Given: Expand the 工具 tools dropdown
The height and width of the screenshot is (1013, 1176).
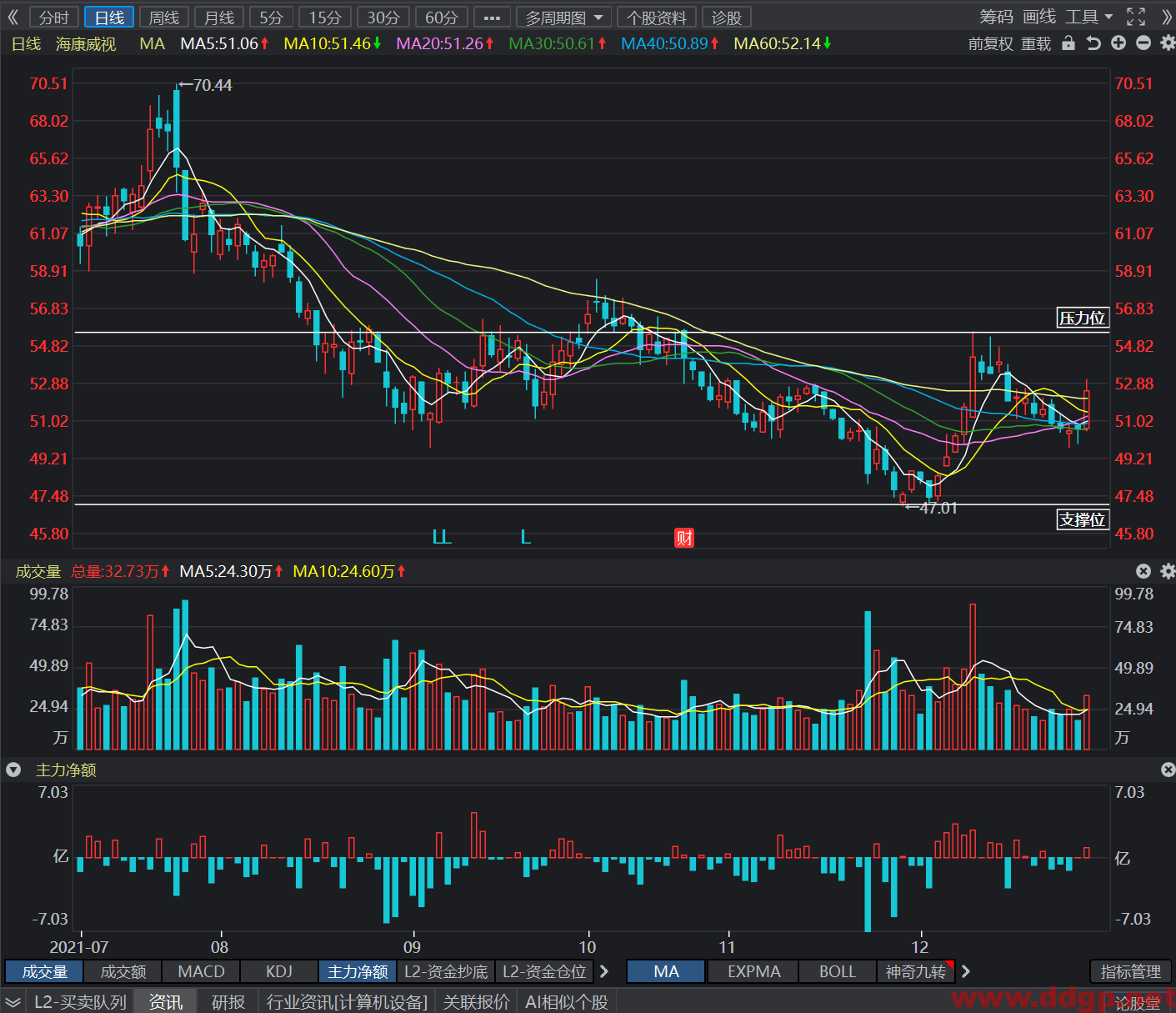Looking at the screenshot, I should pyautogui.click(x=1088, y=17).
